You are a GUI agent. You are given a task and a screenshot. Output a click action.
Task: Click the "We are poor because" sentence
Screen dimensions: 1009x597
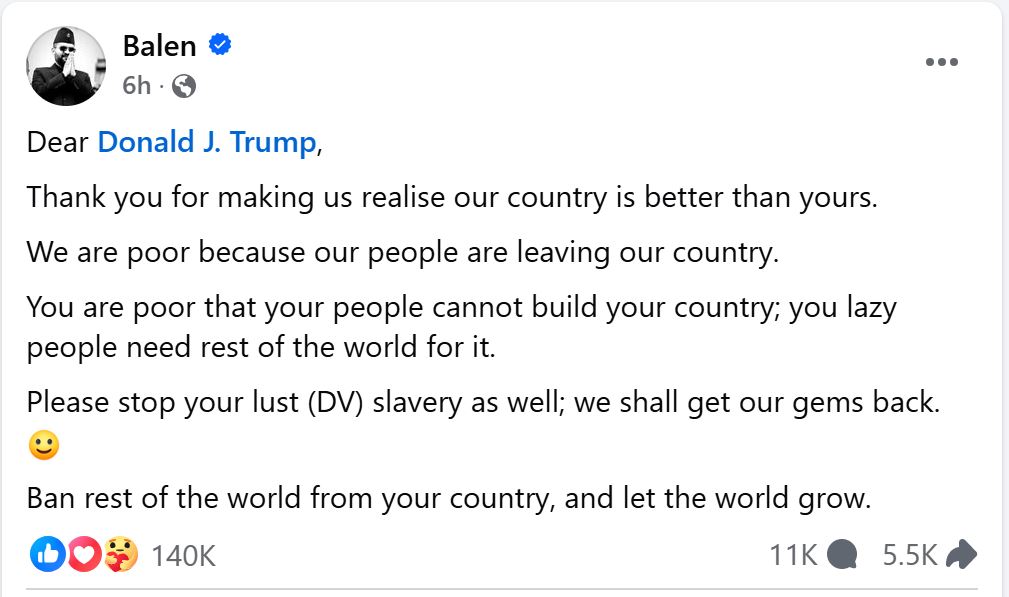coord(402,251)
